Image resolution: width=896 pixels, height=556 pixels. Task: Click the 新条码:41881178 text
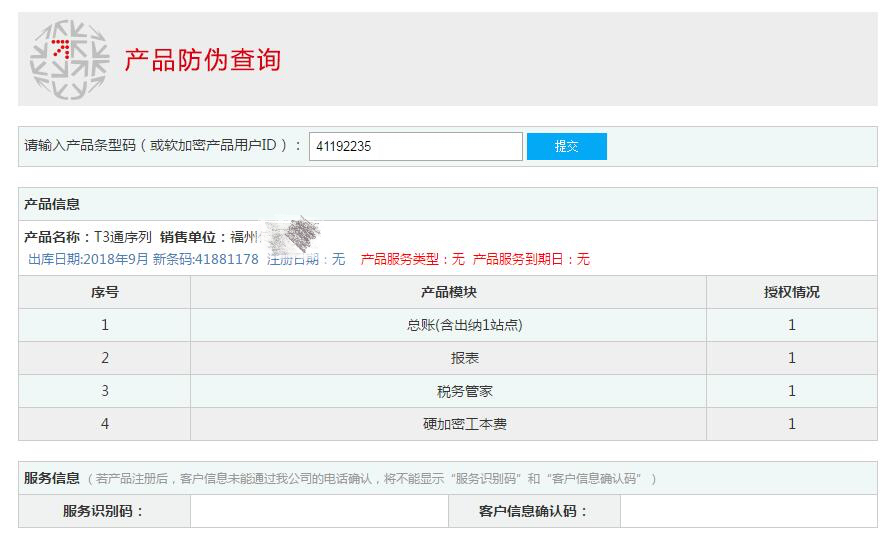point(206,259)
